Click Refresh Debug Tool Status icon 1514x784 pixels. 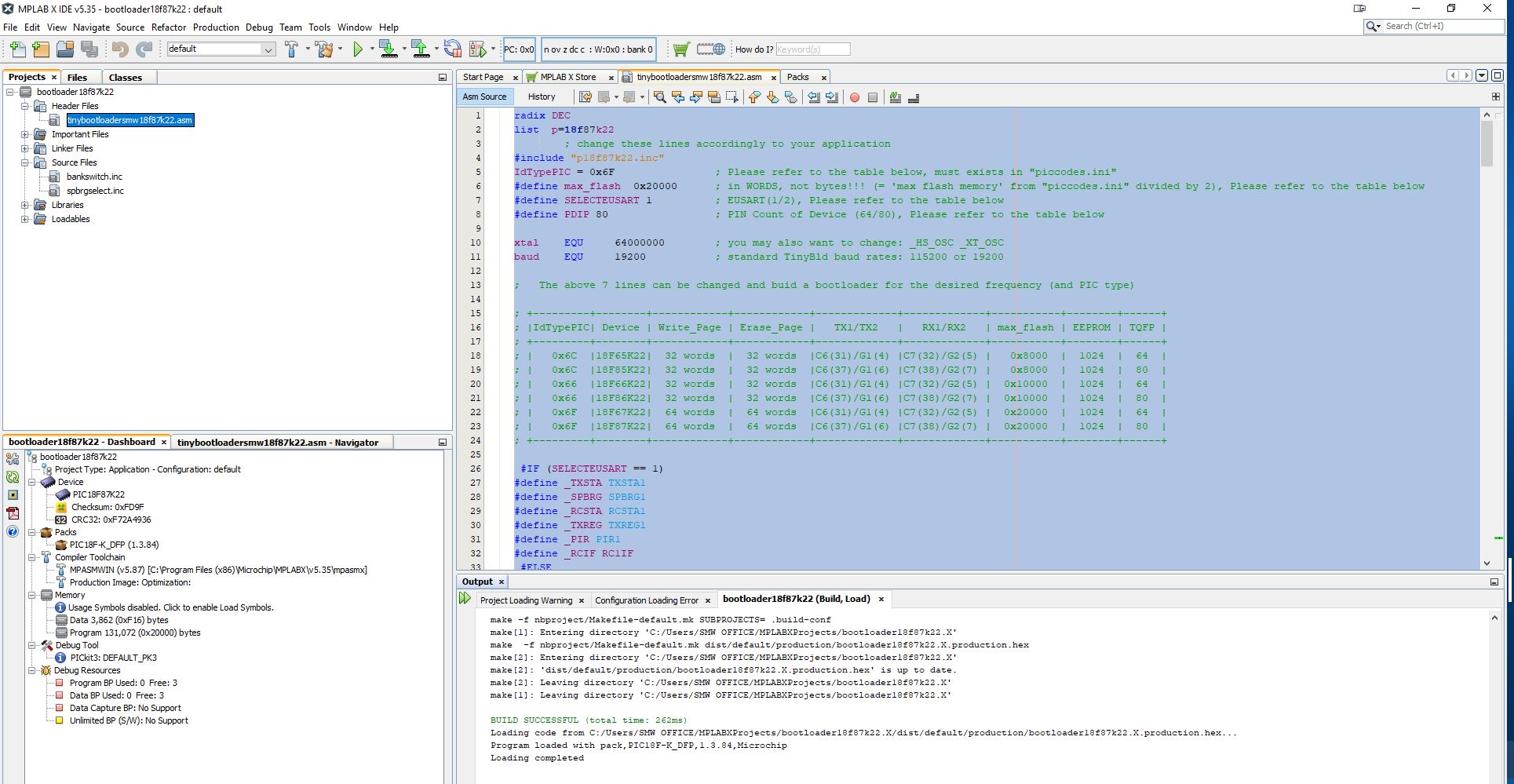point(13,477)
